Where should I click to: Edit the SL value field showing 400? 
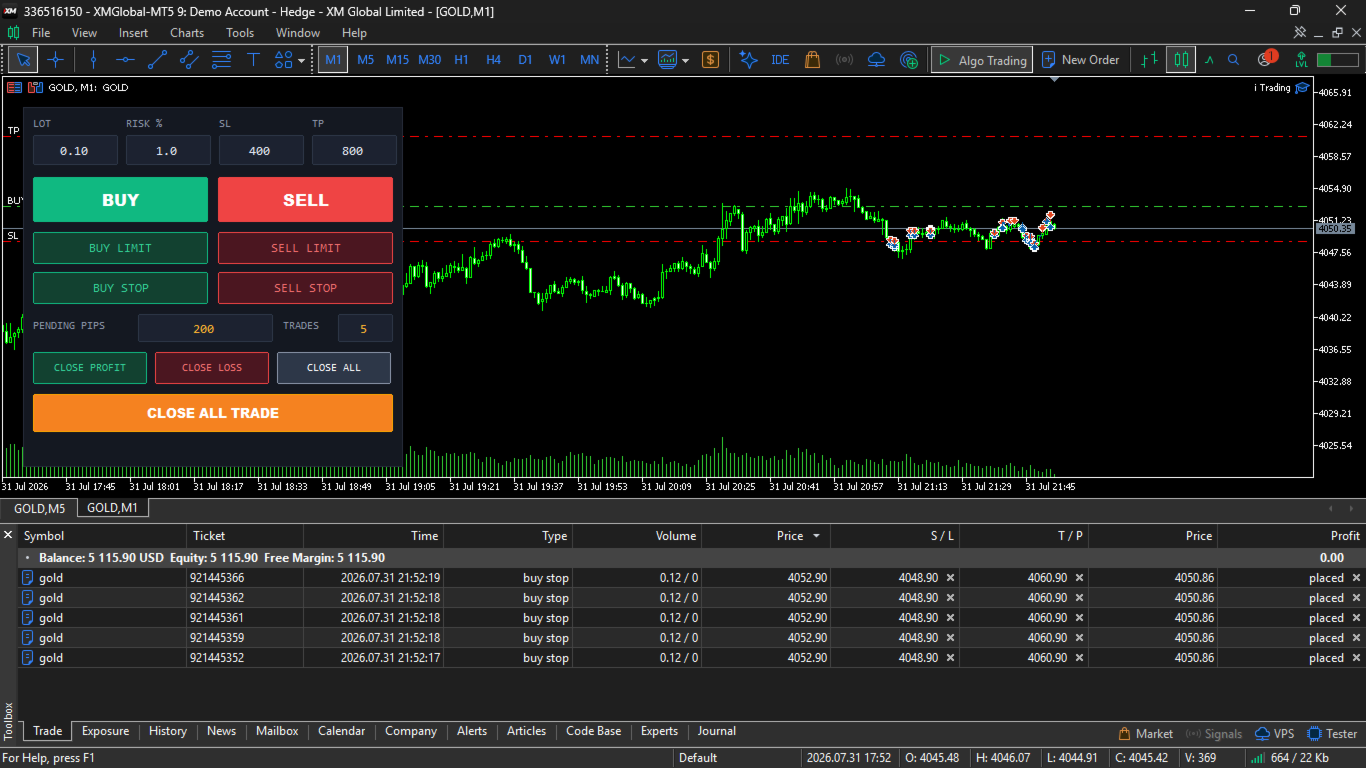261,151
